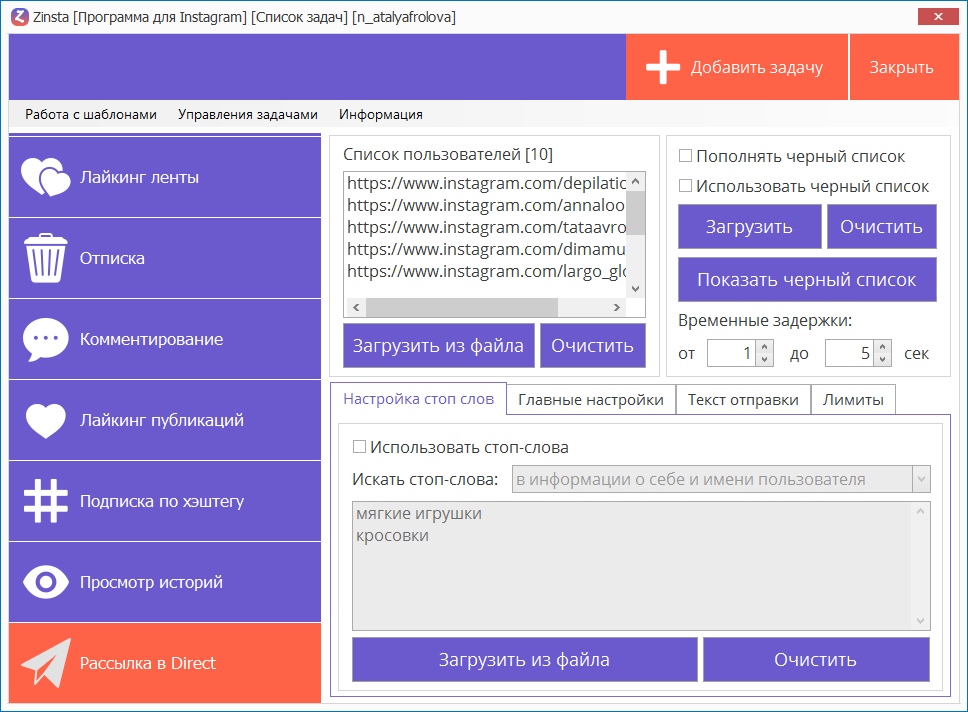Close the Zinsta window with the X
The width and height of the screenshot is (968, 712).
pos(938,17)
